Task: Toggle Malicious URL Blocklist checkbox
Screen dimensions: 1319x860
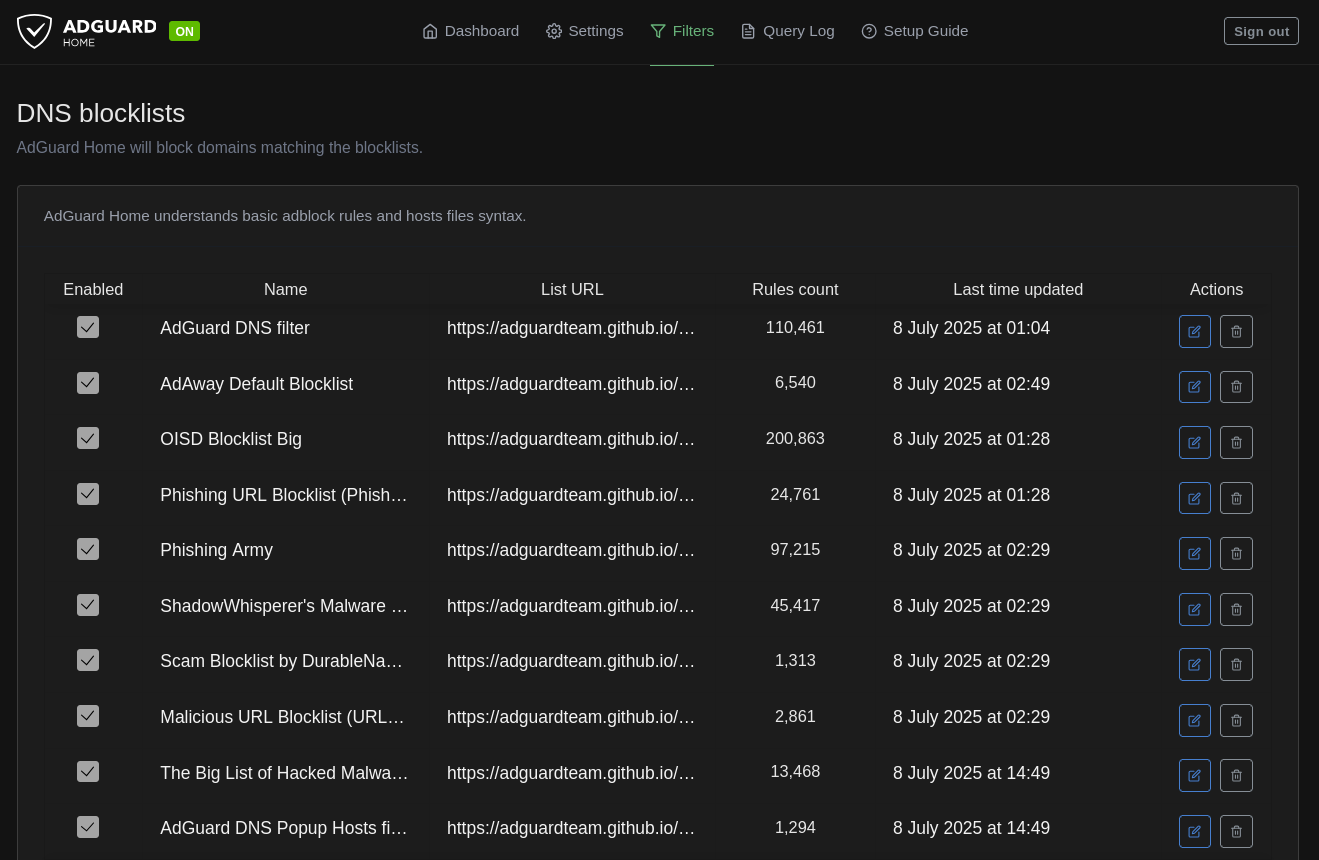Action: coord(88,716)
